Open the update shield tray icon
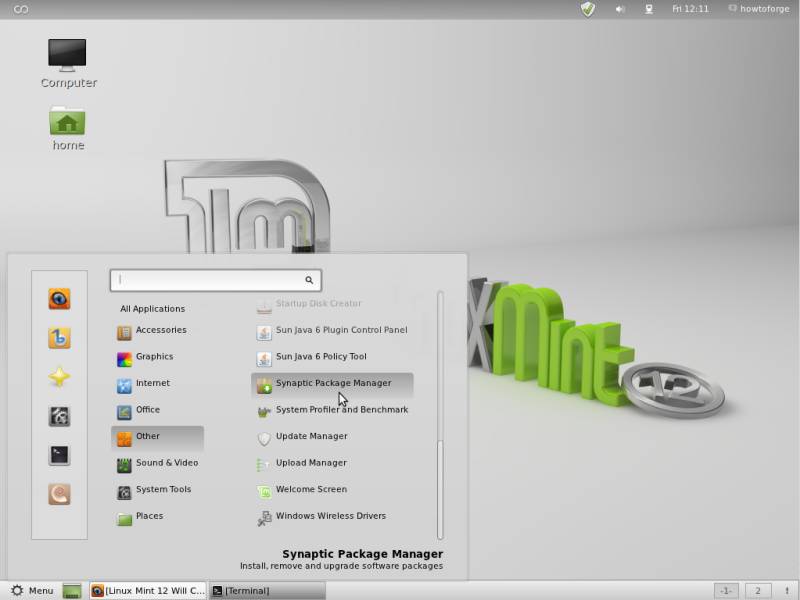Screen dimensions: 800x600 [x=588, y=9]
